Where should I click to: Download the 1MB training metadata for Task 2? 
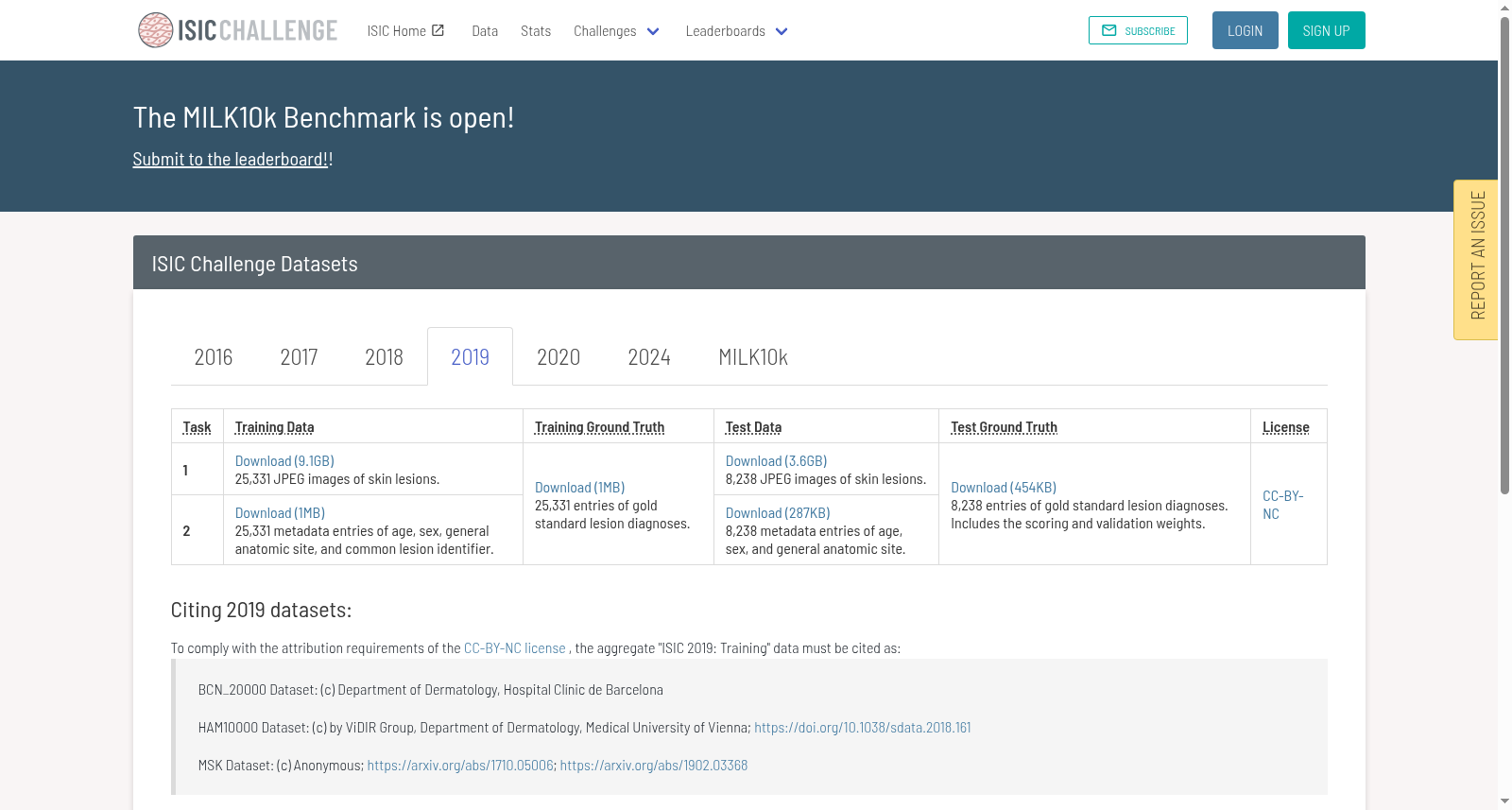click(280, 513)
